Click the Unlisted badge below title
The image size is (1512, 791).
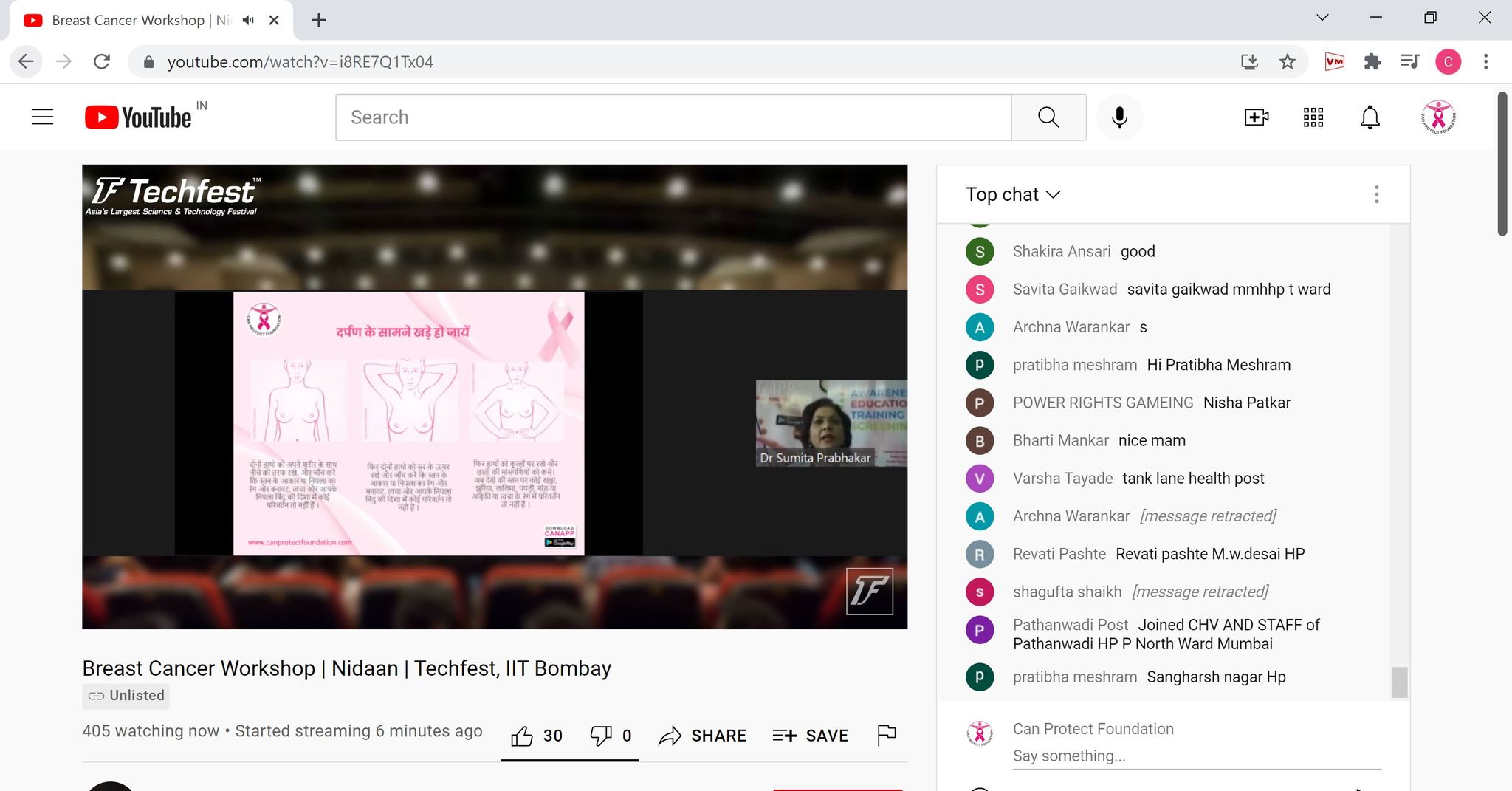coord(126,696)
